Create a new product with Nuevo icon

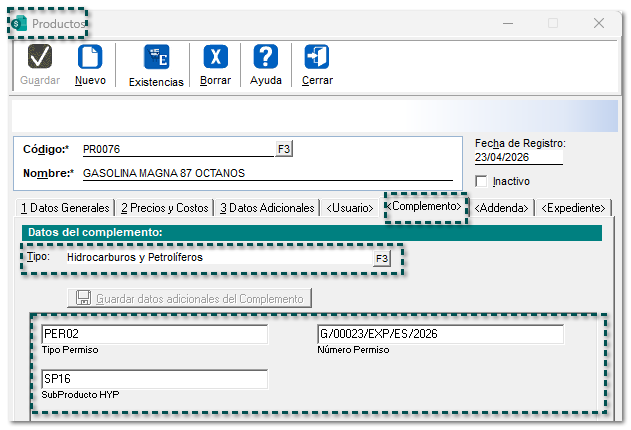[90, 57]
